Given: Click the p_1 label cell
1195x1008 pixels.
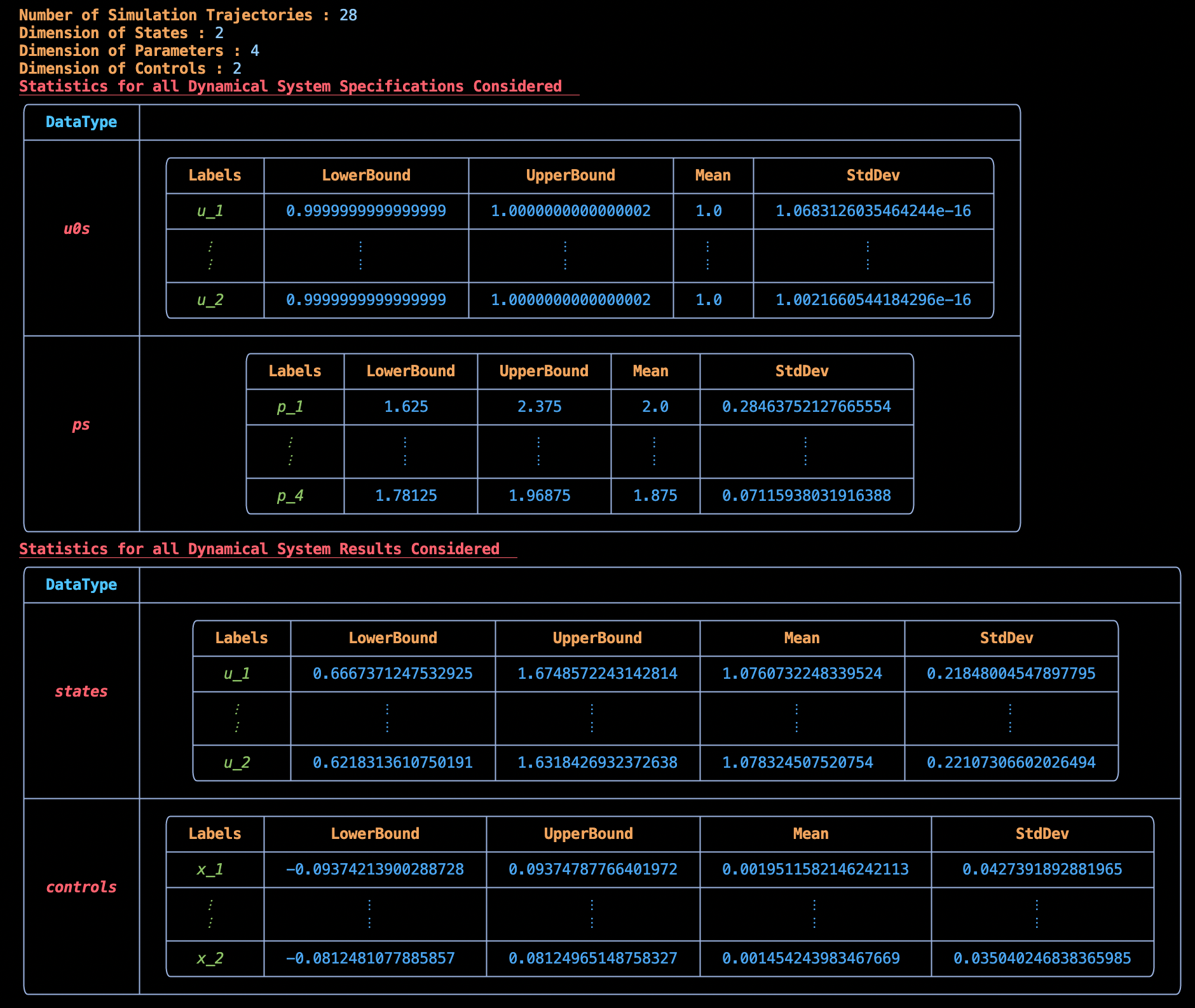Looking at the screenshot, I should click(x=290, y=407).
